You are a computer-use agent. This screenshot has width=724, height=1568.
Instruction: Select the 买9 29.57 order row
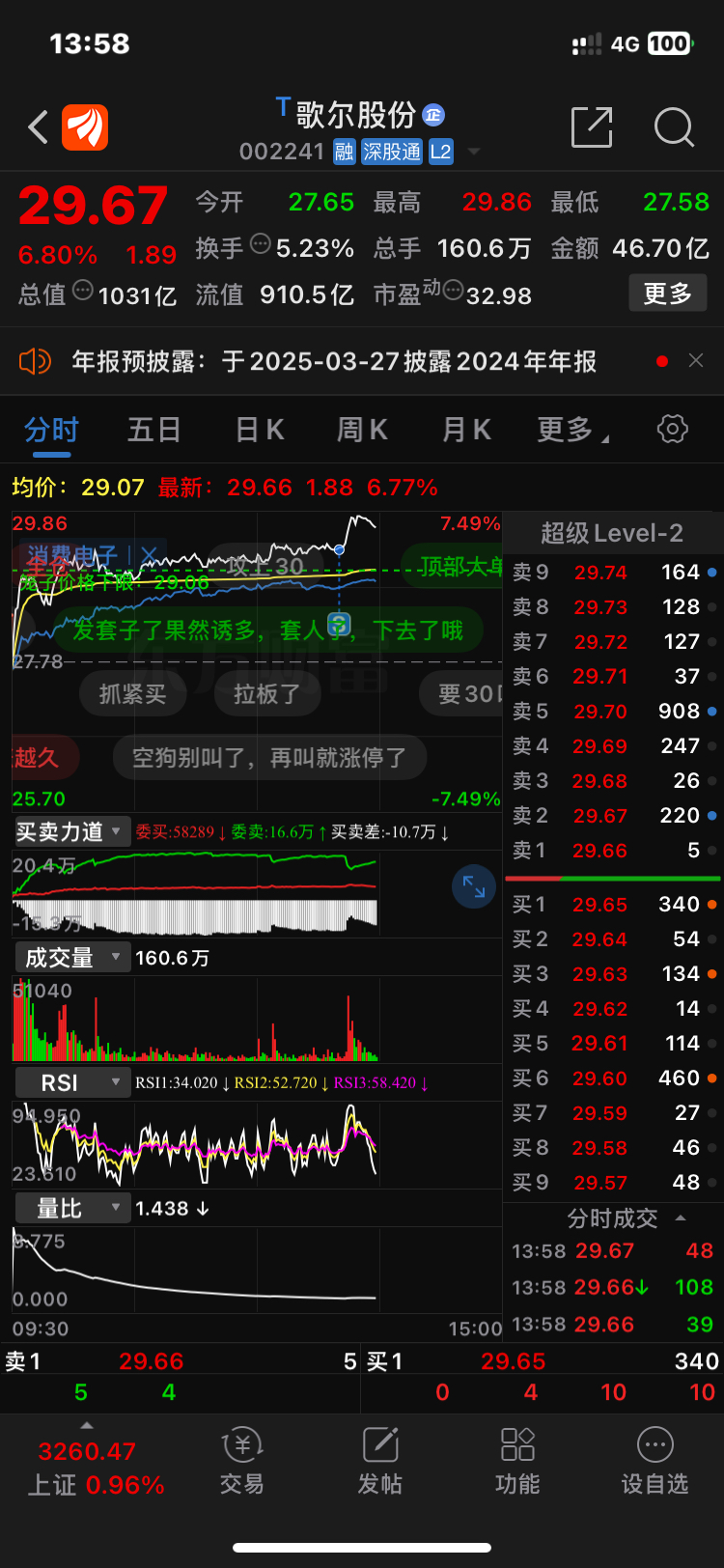pyautogui.click(x=612, y=1183)
